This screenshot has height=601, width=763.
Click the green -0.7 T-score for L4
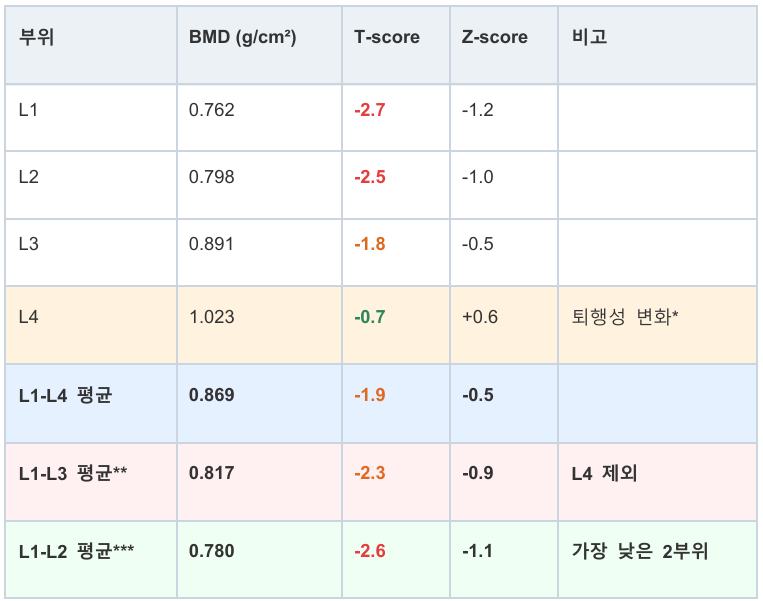370,317
